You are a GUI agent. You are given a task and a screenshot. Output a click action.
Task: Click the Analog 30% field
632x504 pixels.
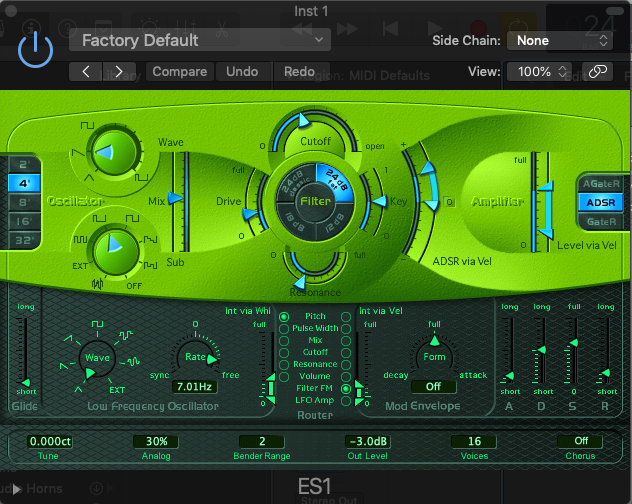[156, 442]
